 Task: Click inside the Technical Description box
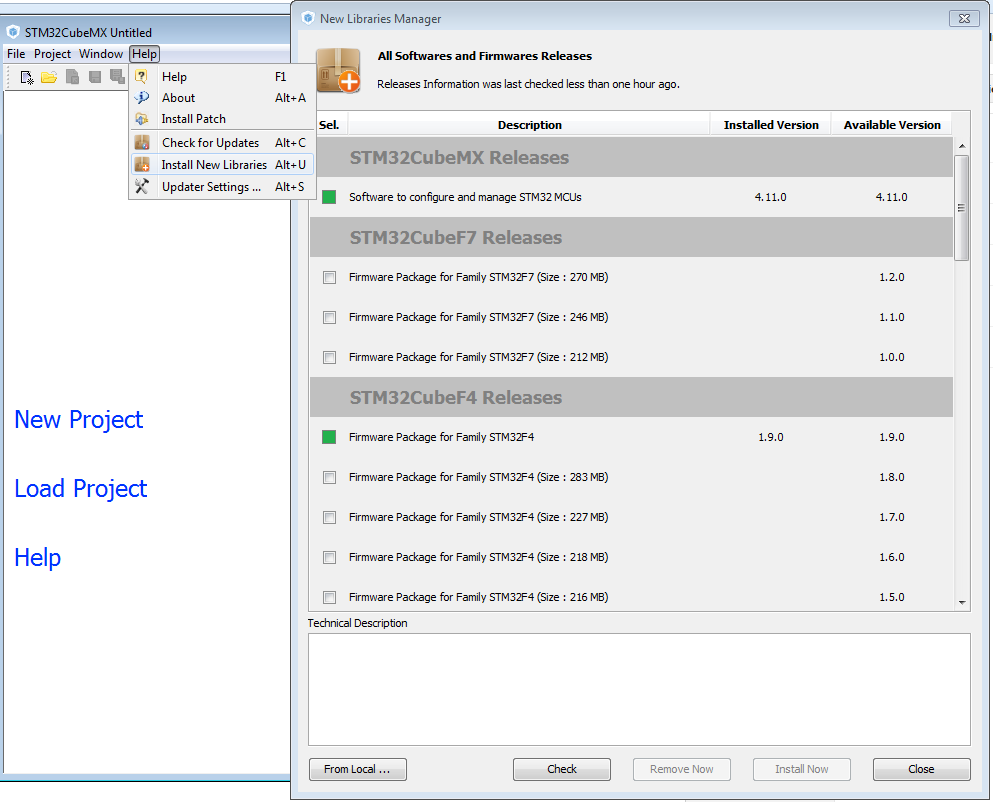tap(639, 689)
